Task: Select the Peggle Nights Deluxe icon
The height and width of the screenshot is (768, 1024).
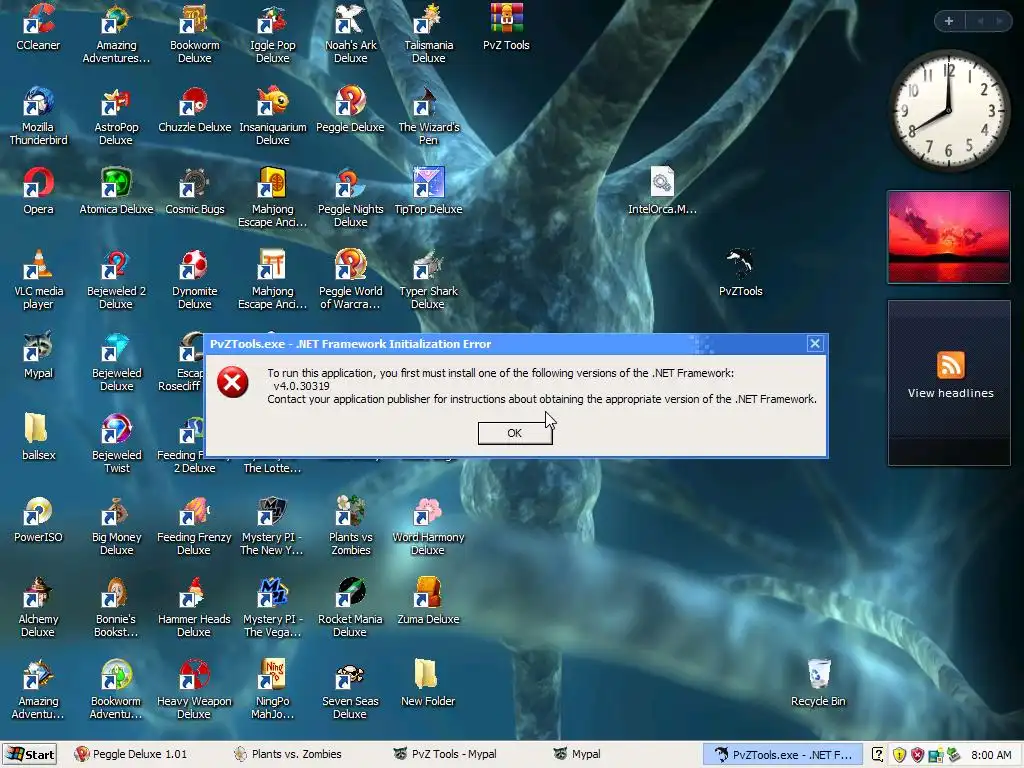Action: pos(351,198)
